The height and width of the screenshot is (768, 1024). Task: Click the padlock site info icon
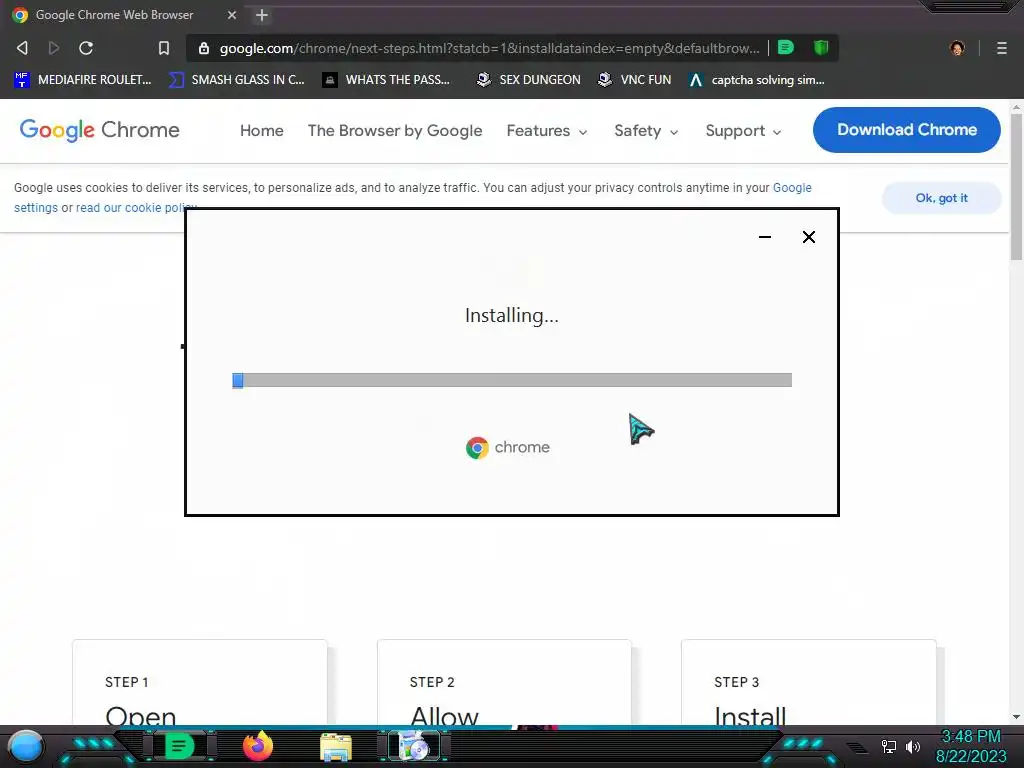[x=204, y=48]
